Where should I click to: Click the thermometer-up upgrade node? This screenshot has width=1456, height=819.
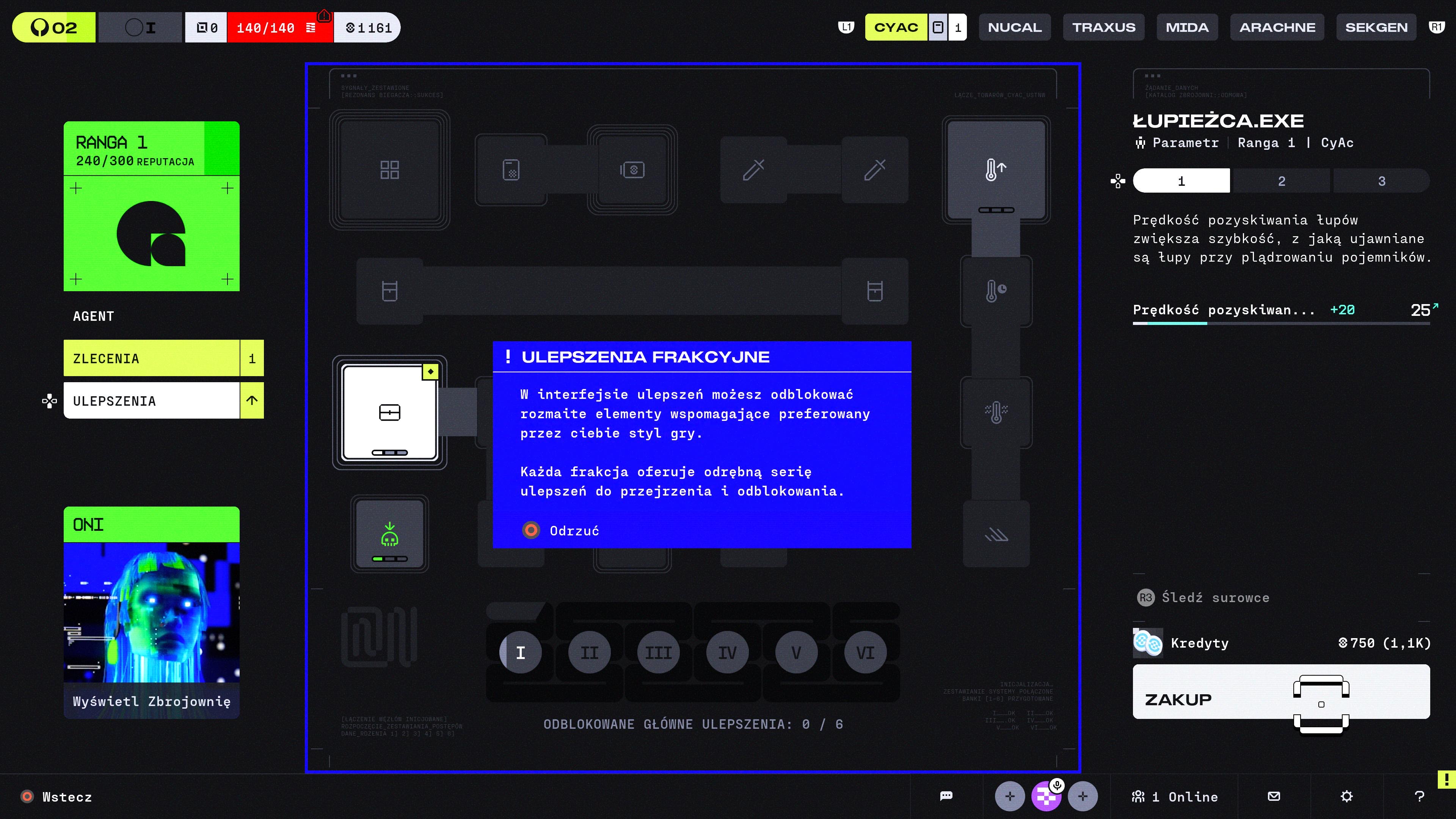(x=996, y=169)
